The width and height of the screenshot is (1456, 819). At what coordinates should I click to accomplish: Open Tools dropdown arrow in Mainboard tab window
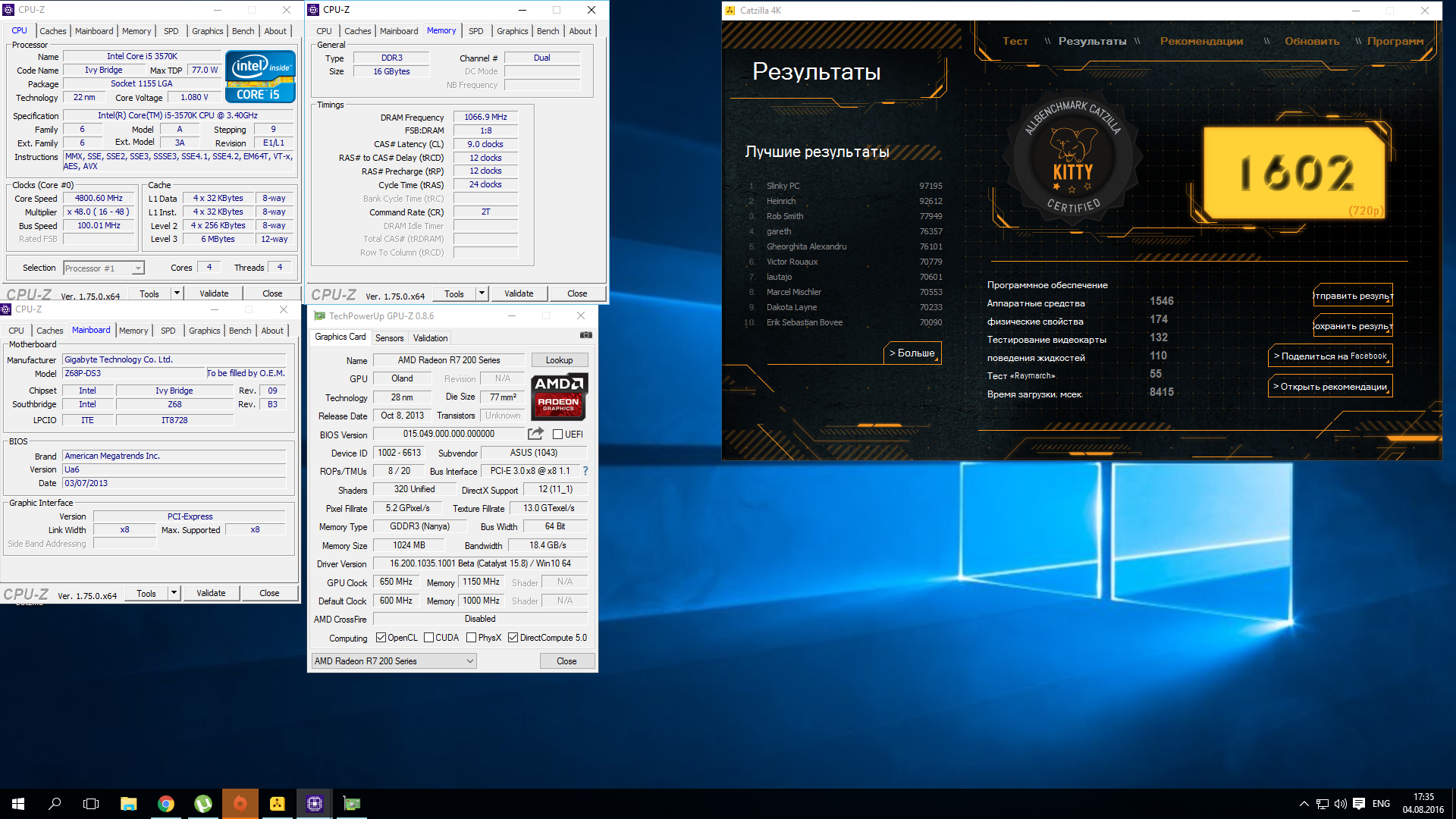(x=174, y=593)
